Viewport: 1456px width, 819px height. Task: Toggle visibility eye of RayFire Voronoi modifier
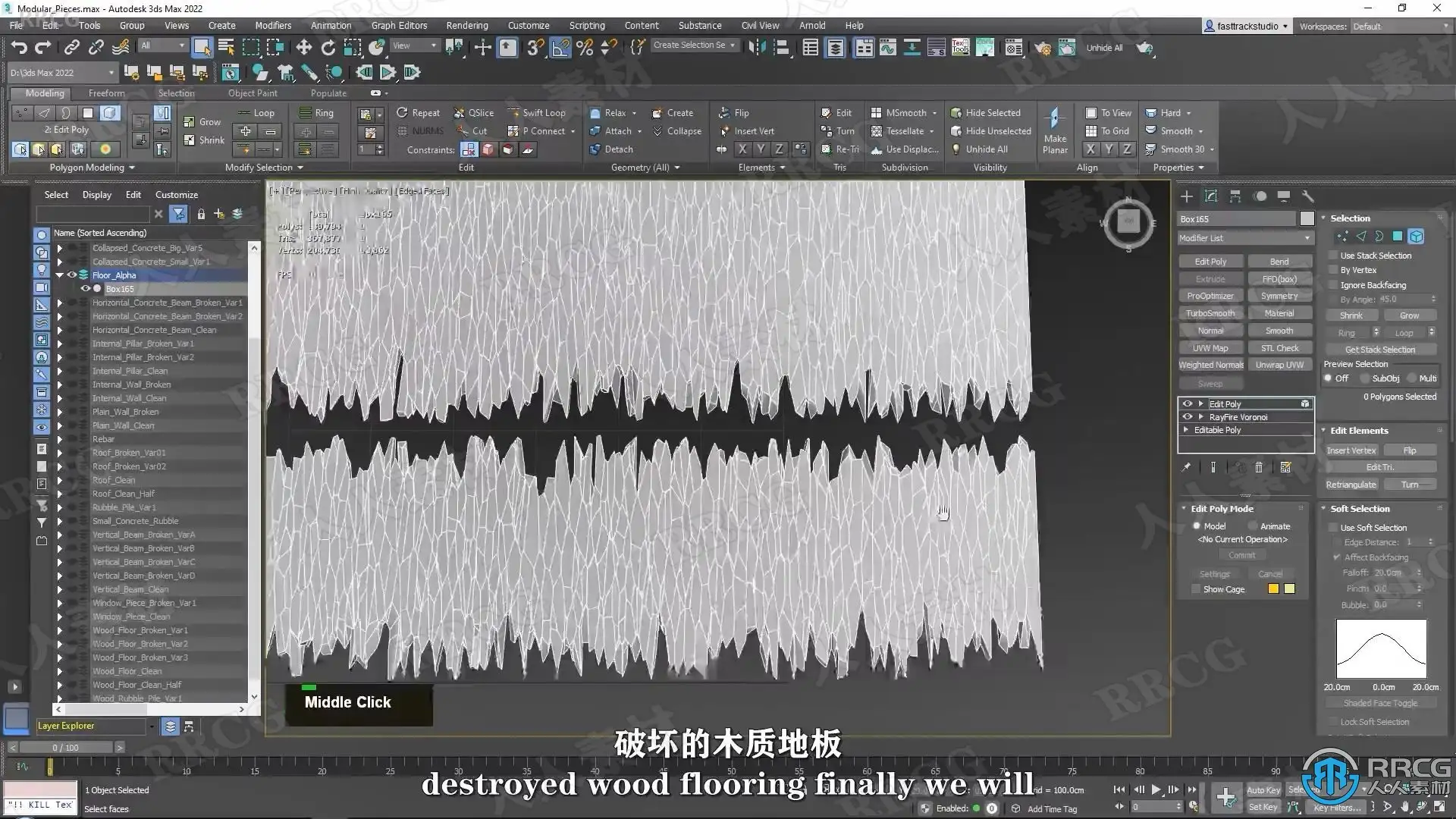[x=1188, y=417]
